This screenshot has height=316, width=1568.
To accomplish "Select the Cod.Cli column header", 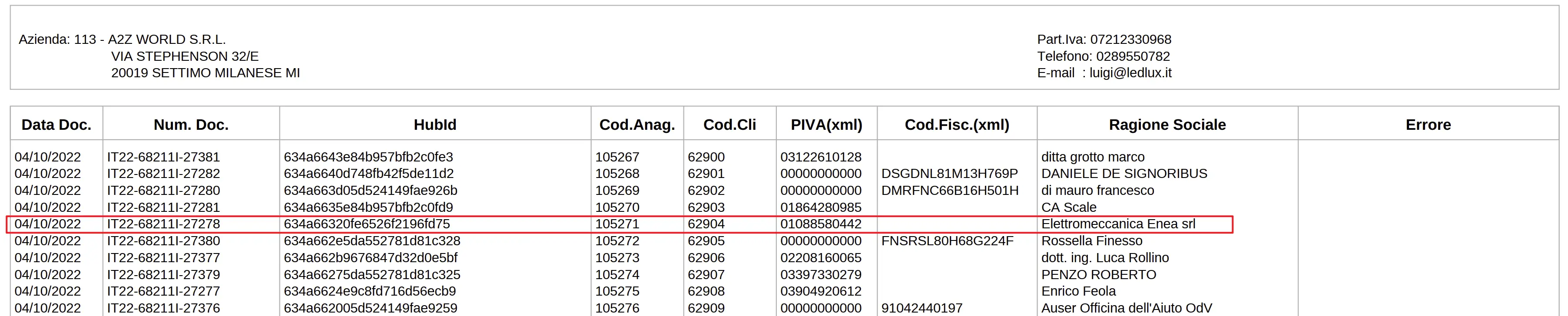I will coord(729,125).
